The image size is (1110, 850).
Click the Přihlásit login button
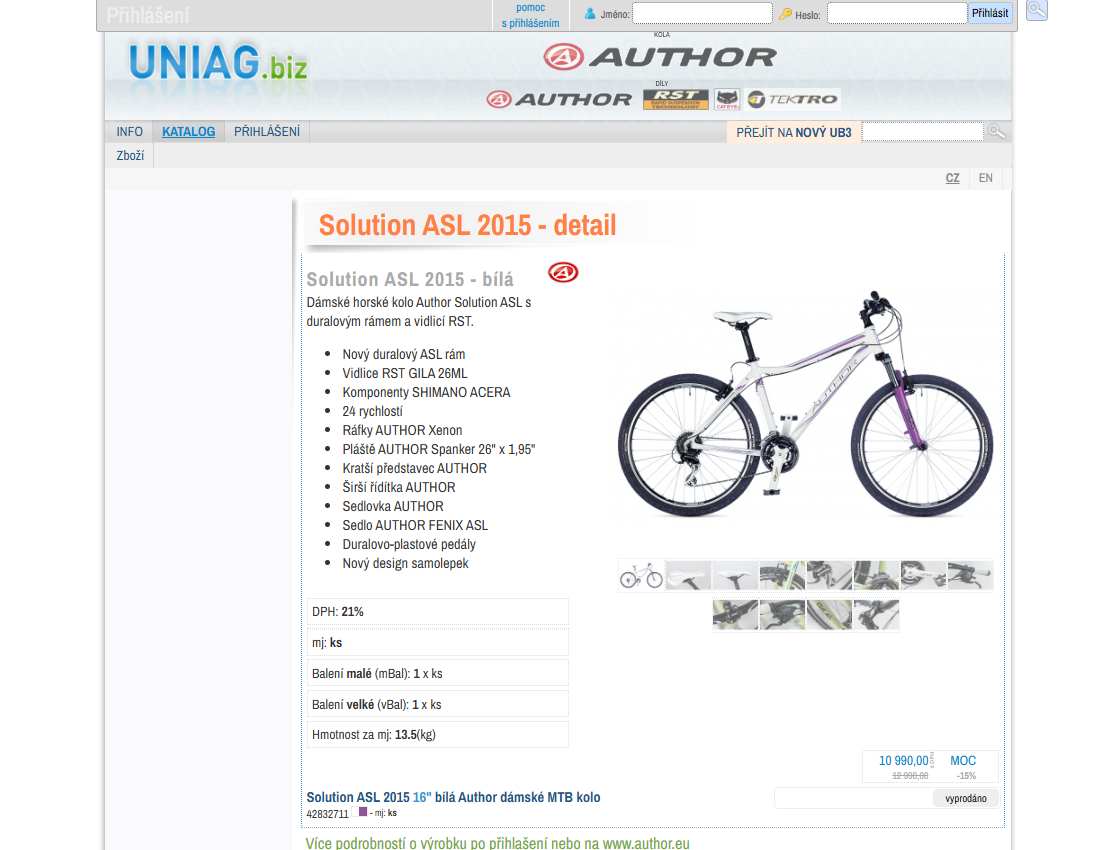click(990, 13)
